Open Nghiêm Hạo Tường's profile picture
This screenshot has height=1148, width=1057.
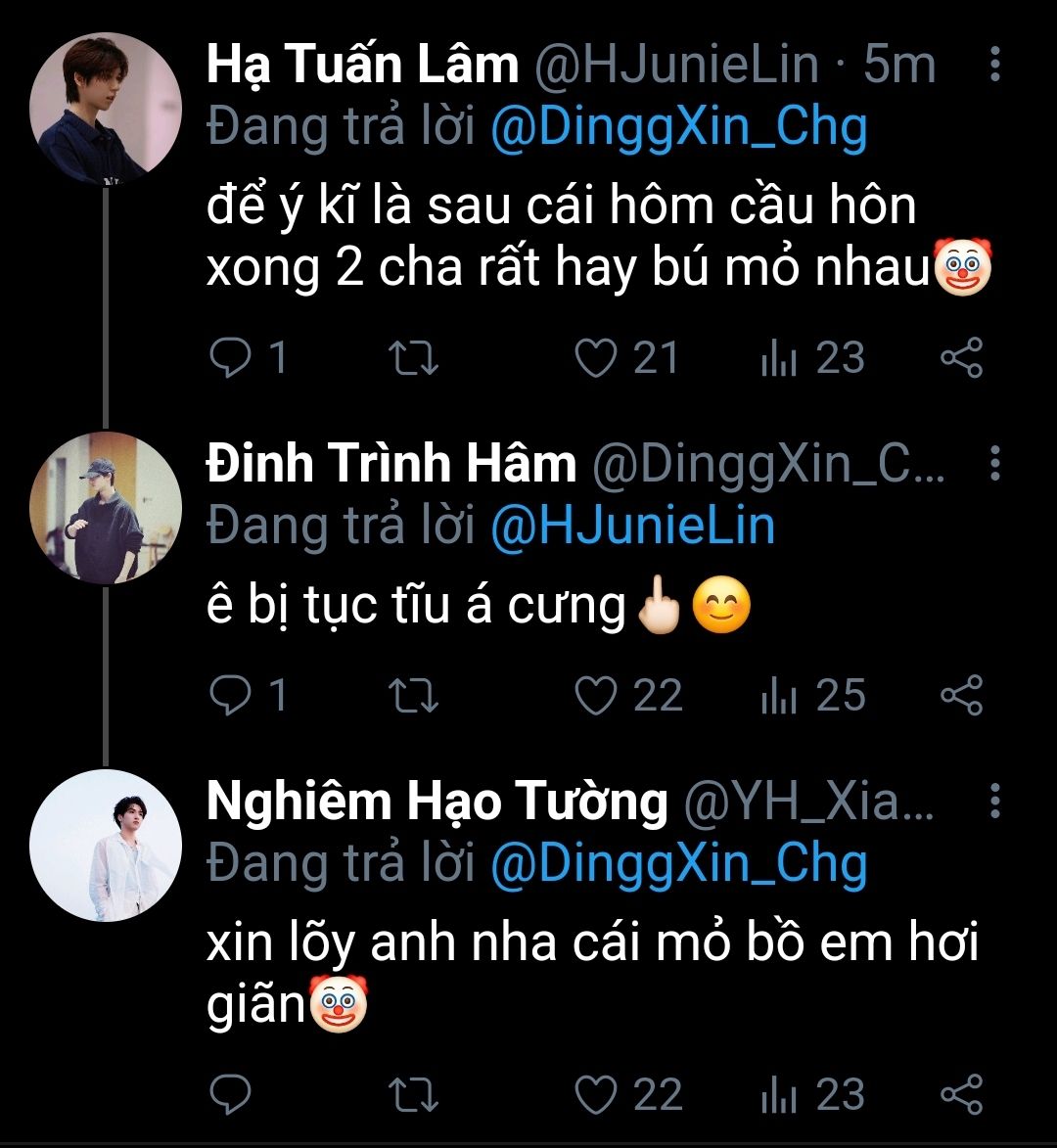(106, 845)
